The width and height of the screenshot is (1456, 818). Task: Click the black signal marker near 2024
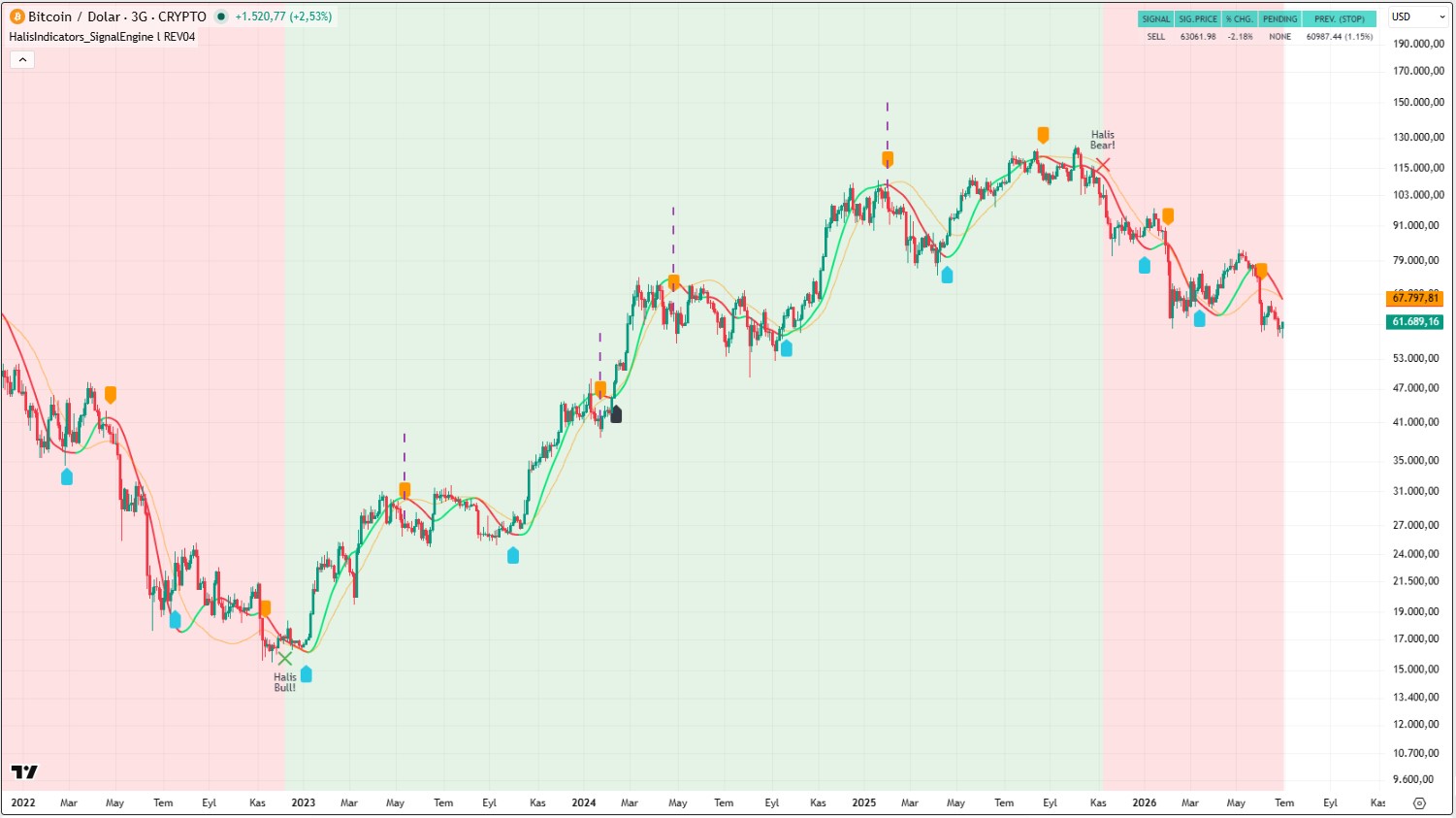tap(616, 414)
